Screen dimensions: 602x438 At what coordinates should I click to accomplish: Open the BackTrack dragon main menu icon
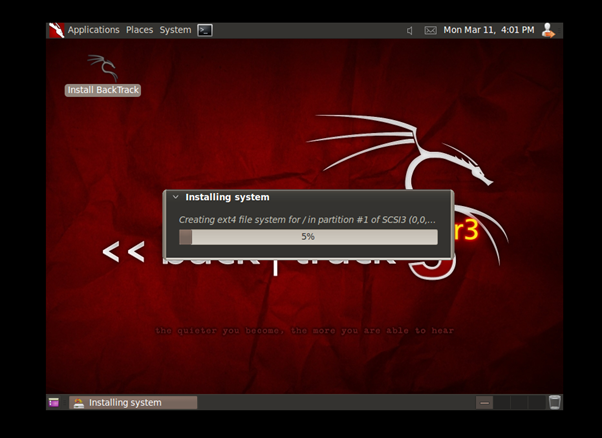[x=56, y=30]
